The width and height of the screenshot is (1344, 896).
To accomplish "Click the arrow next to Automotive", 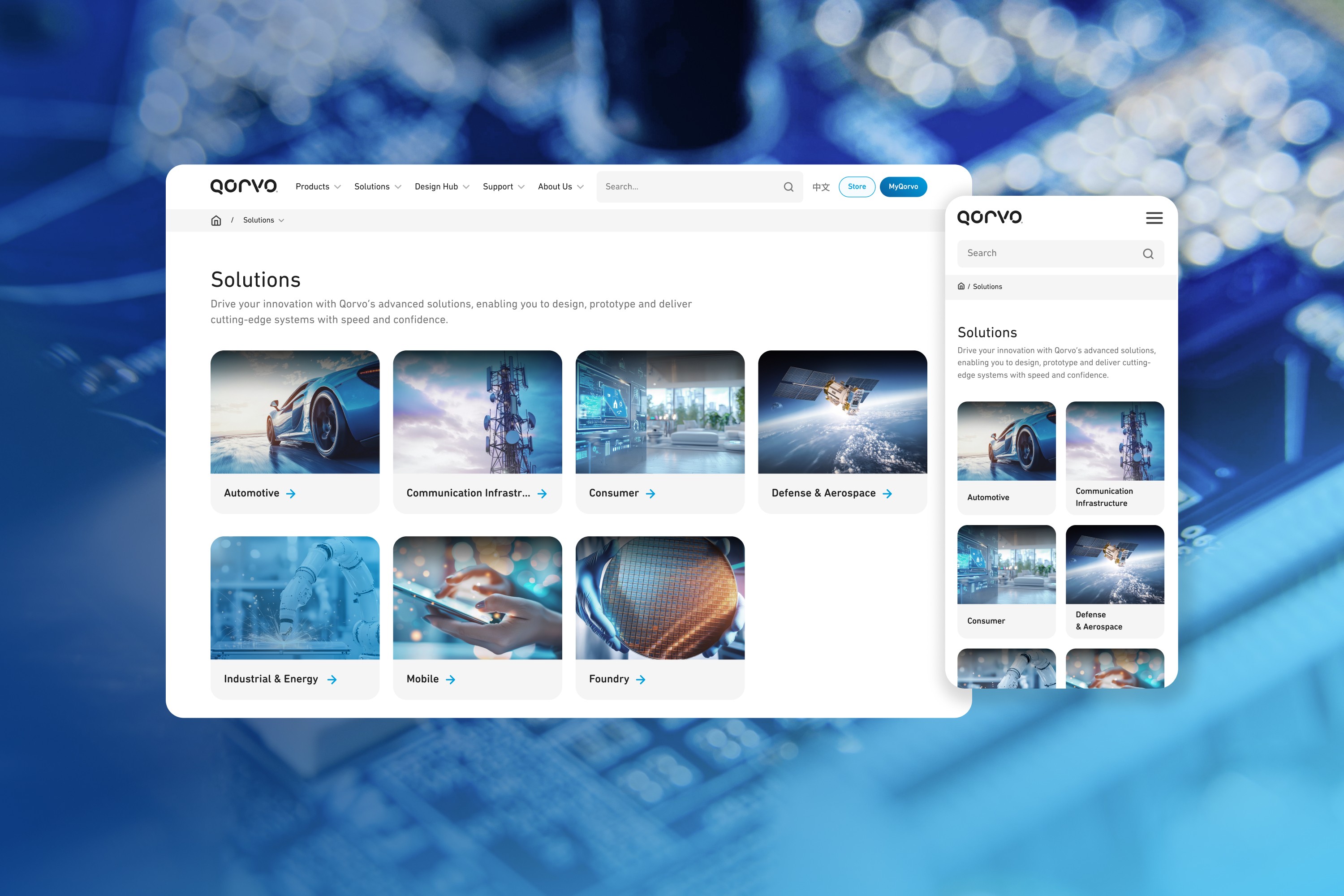I will (x=291, y=494).
